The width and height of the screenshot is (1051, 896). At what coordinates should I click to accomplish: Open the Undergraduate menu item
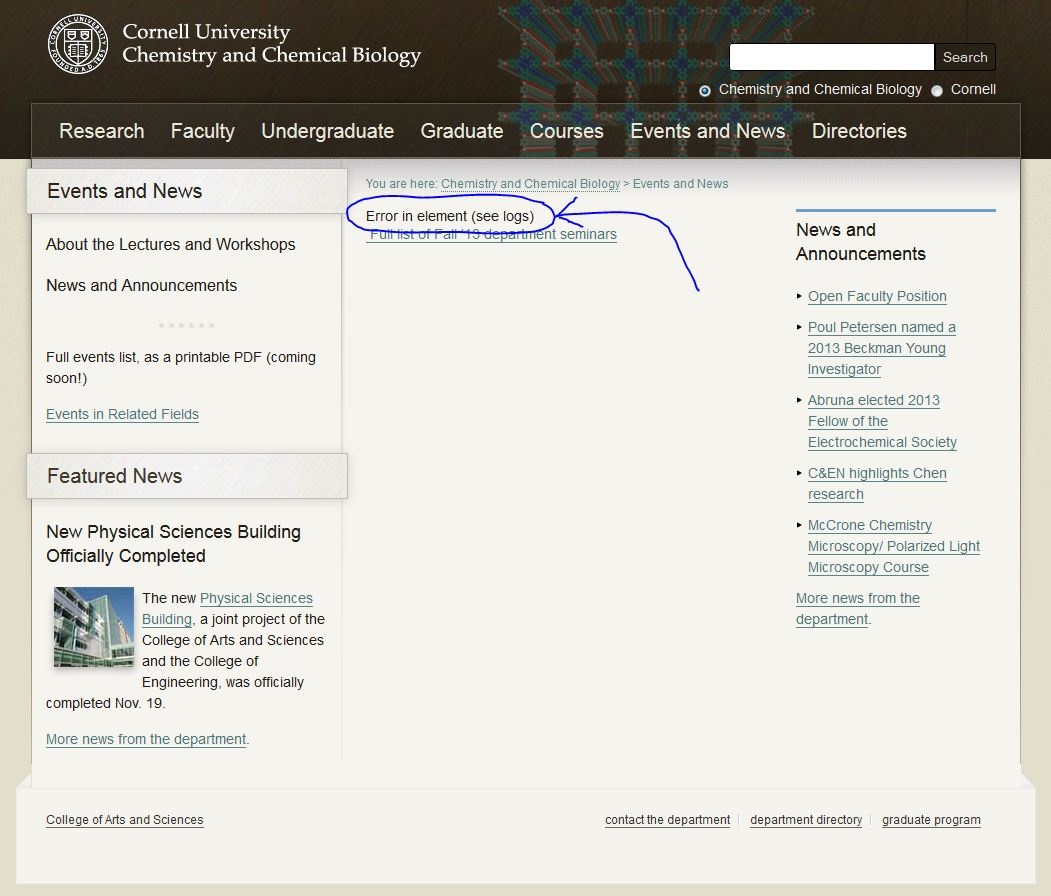[327, 131]
